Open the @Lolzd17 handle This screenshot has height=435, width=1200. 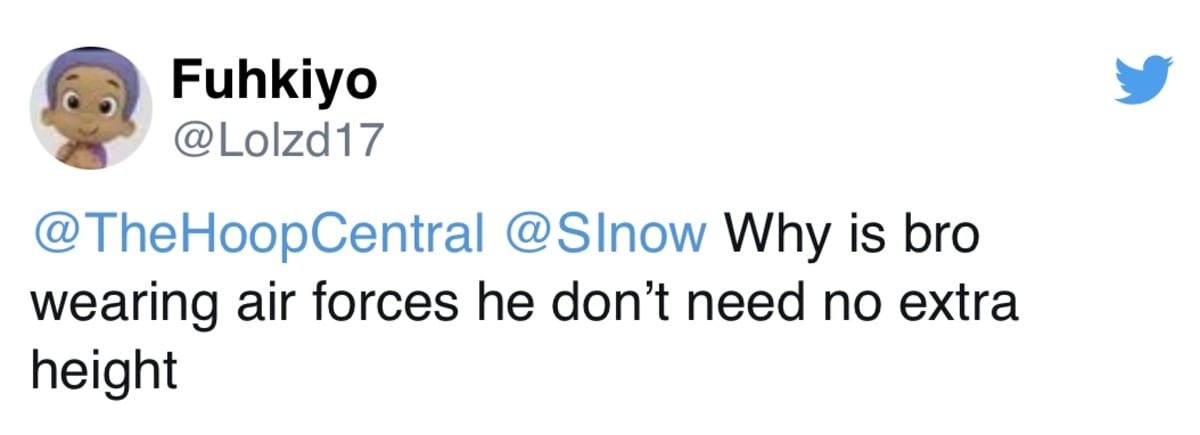coord(277,141)
